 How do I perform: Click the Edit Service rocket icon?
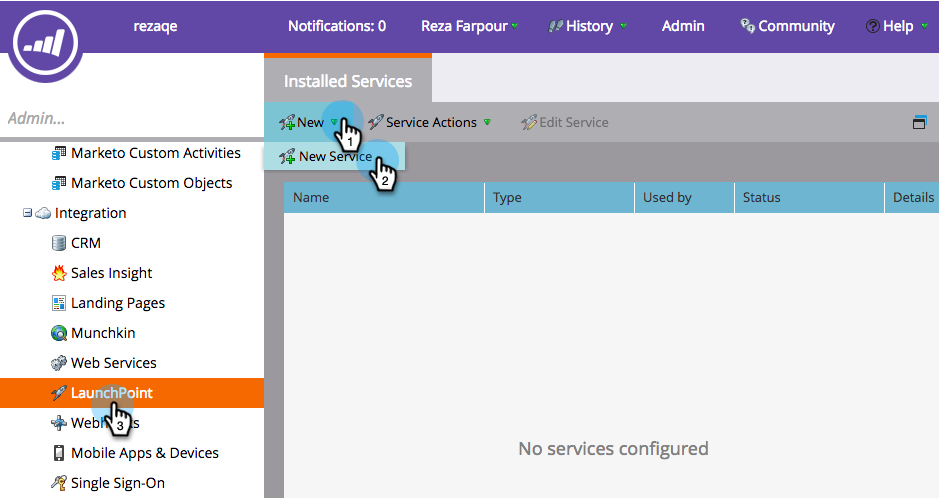coord(529,122)
